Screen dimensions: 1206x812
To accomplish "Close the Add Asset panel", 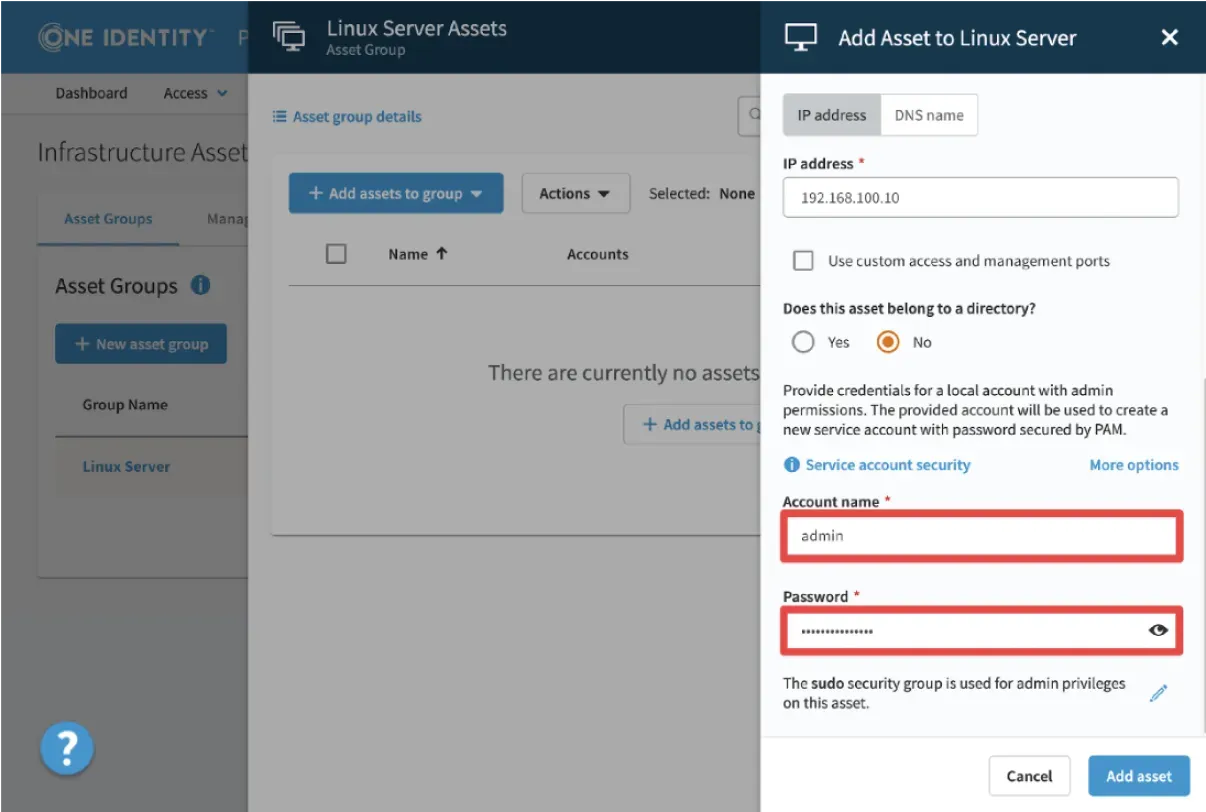I will (x=1169, y=38).
